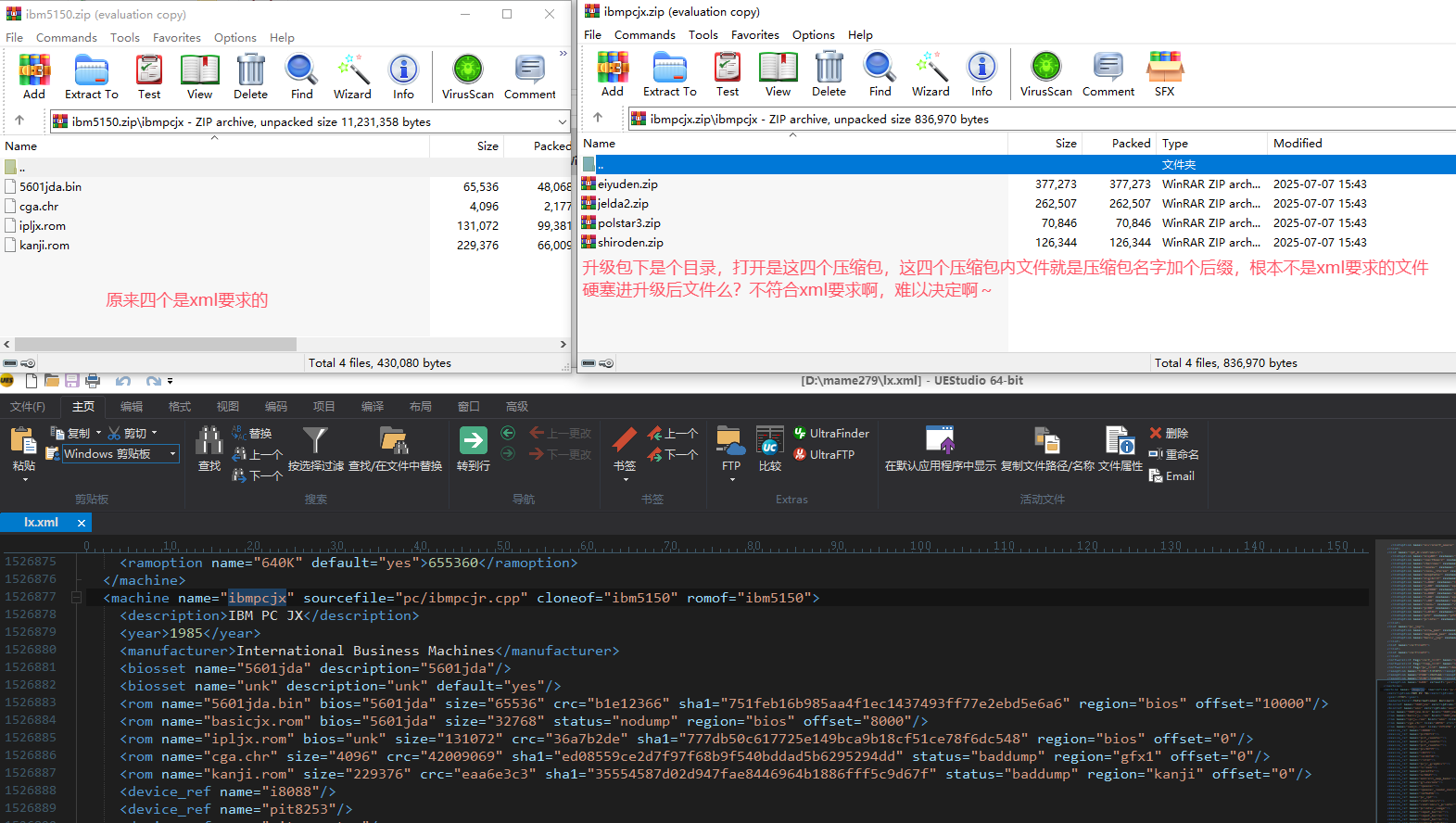Image resolution: width=1456 pixels, height=823 pixels.
Task: Collapse the ibmpcjx machine node fold marker
Action: tap(77, 598)
